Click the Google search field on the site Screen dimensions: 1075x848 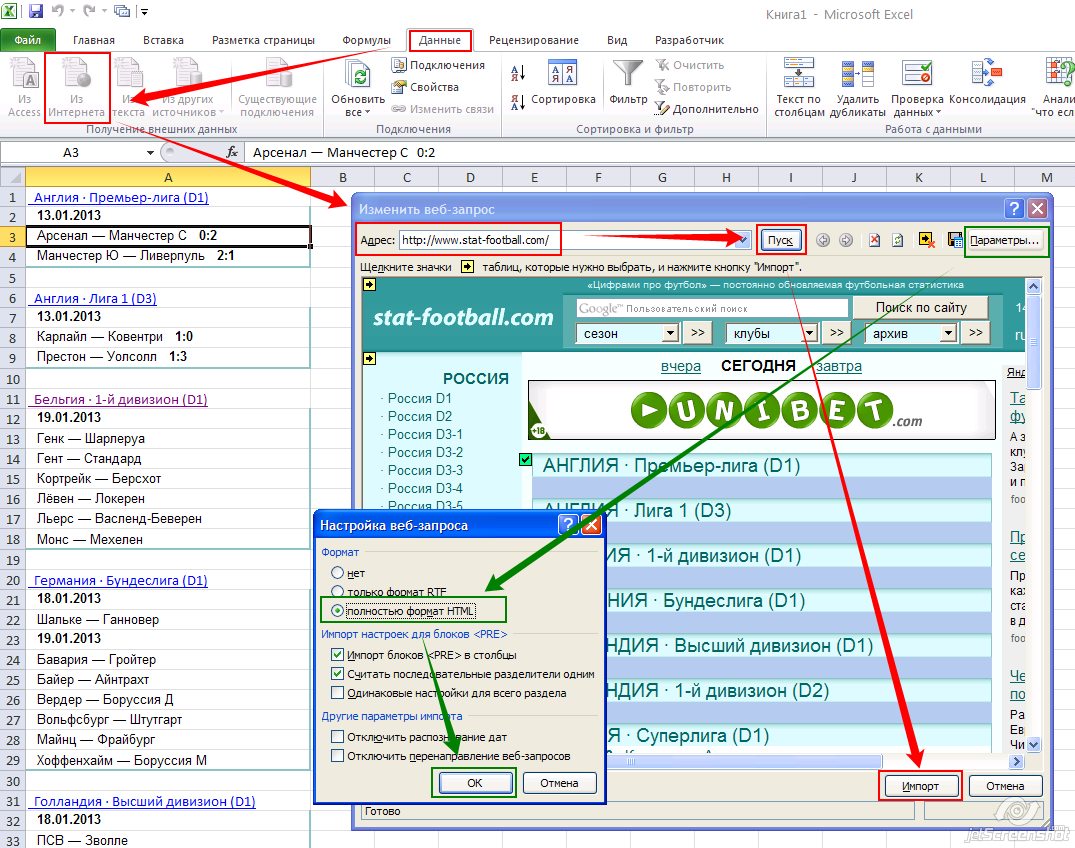pyautogui.click(x=712, y=308)
